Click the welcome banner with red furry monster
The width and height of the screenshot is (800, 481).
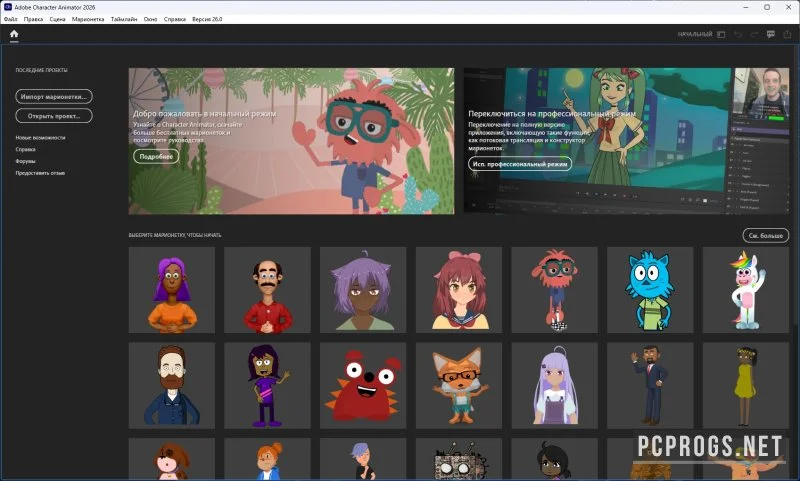coord(291,141)
